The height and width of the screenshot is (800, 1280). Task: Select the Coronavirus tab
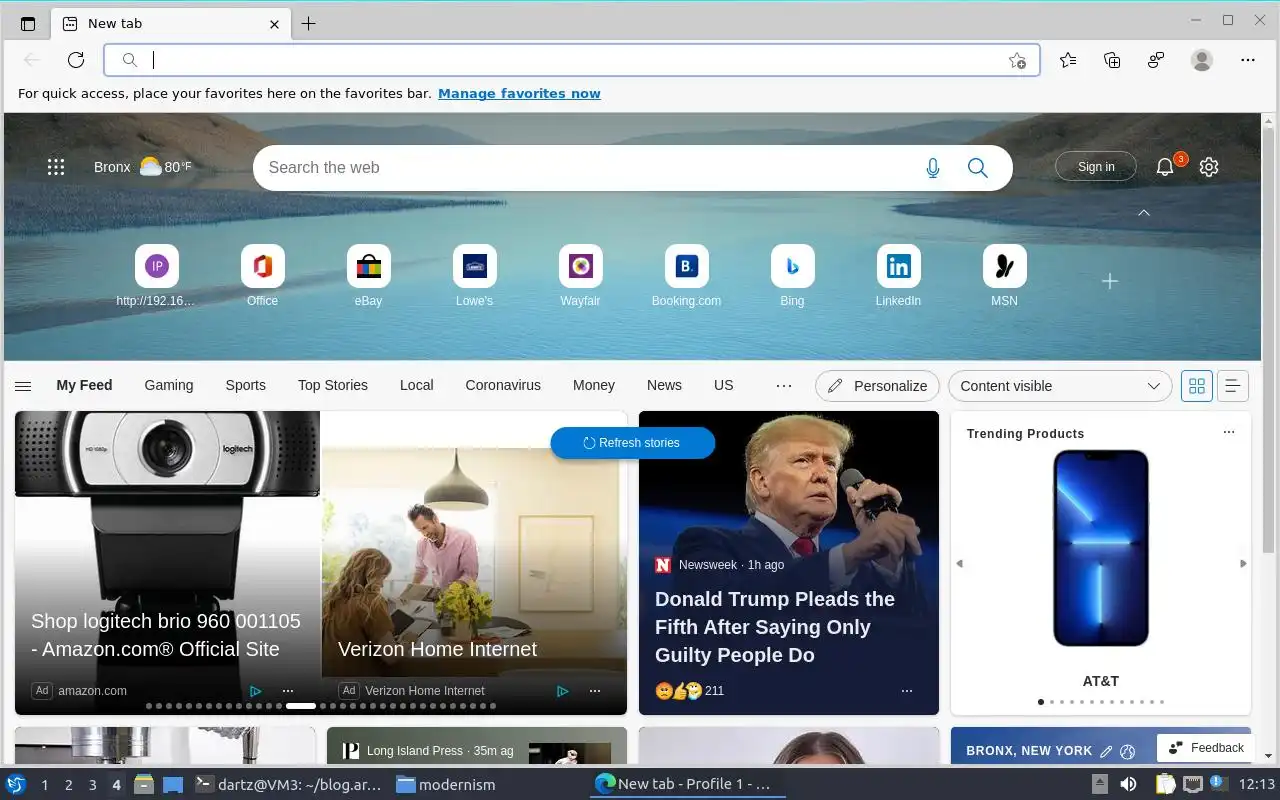point(503,385)
